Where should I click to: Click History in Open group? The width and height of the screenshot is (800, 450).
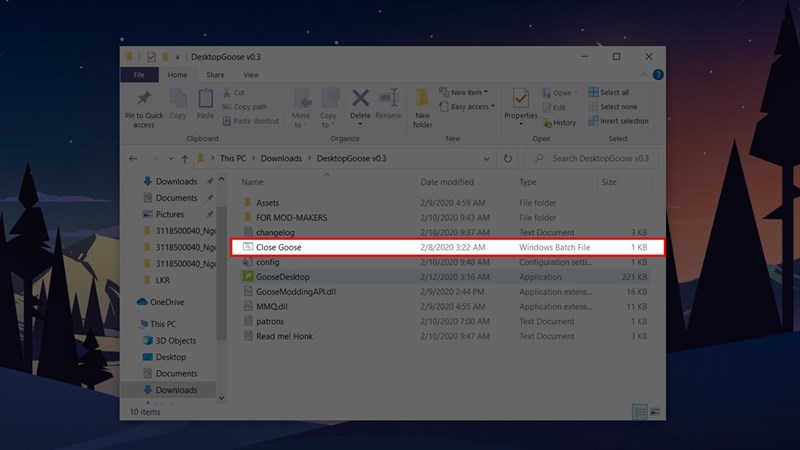point(559,122)
